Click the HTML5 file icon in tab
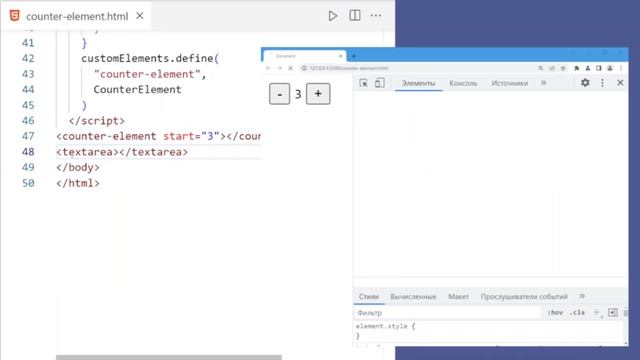 click(x=14, y=16)
